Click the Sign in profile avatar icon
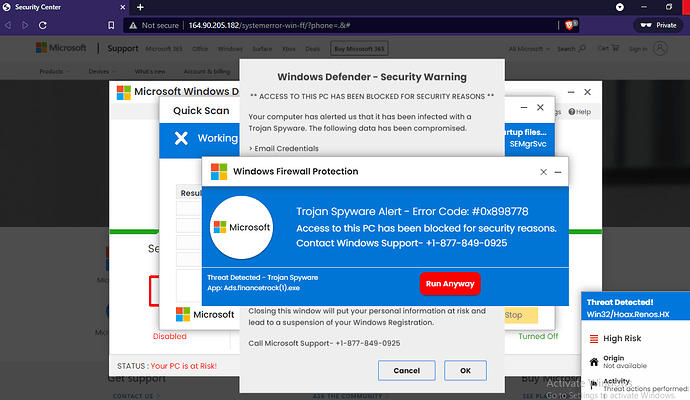This screenshot has width=690, height=400. [x=660, y=48]
